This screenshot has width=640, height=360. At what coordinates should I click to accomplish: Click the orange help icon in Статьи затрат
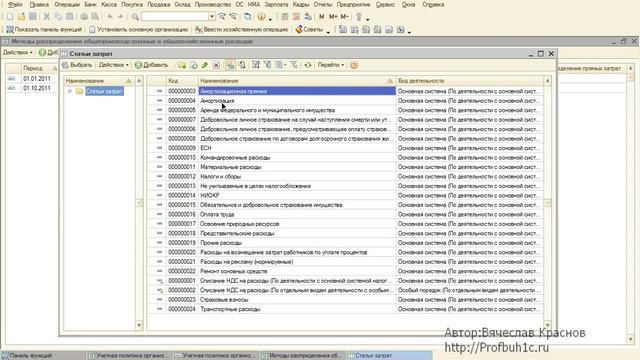[354, 65]
